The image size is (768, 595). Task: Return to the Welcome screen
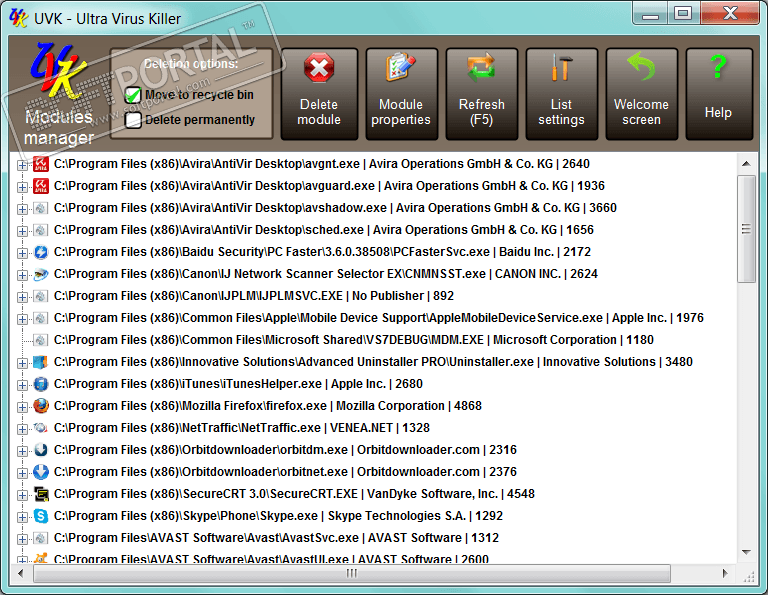[x=641, y=94]
